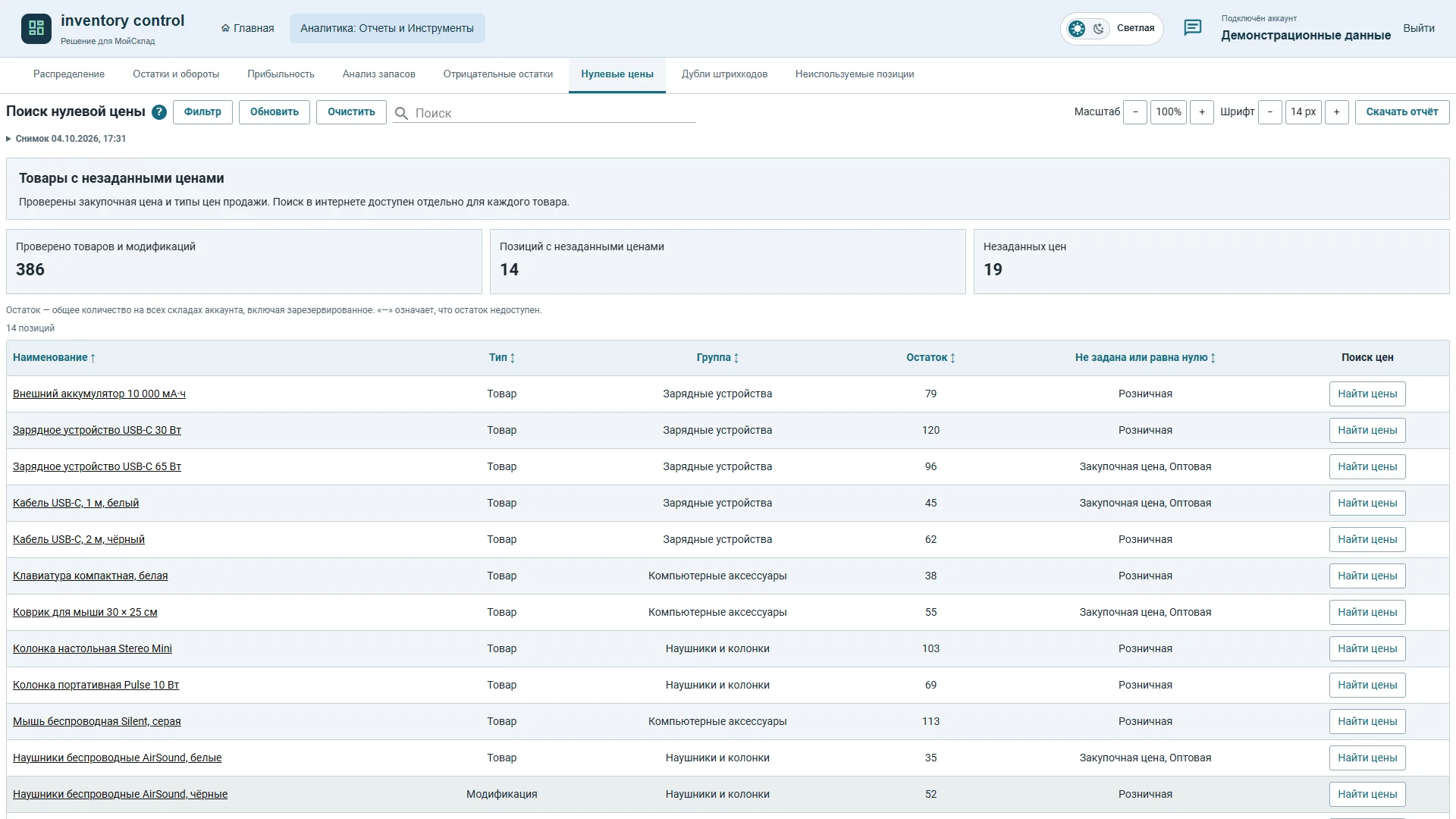The height and width of the screenshot is (819, 1456).
Task: Click Скачать отчёт button
Action: (1402, 112)
